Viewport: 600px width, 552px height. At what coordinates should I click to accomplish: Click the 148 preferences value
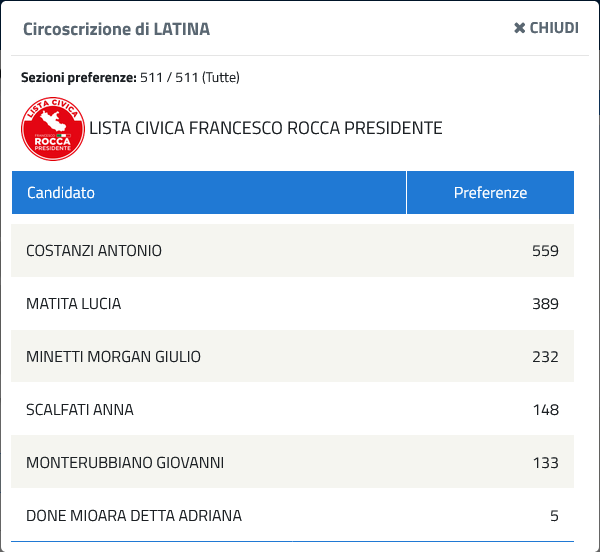point(546,410)
